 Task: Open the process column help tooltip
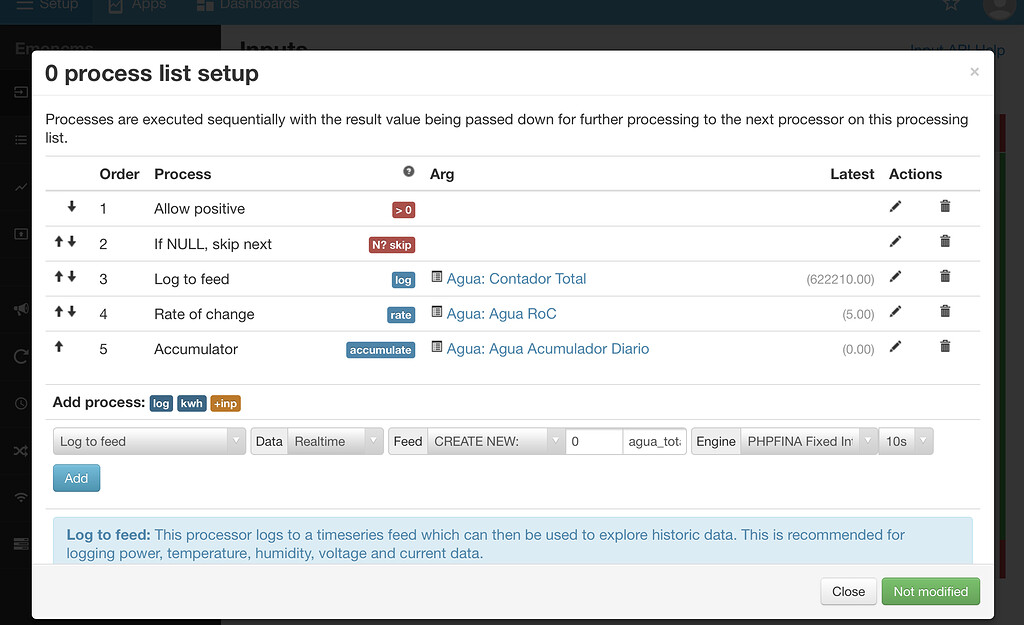point(409,173)
